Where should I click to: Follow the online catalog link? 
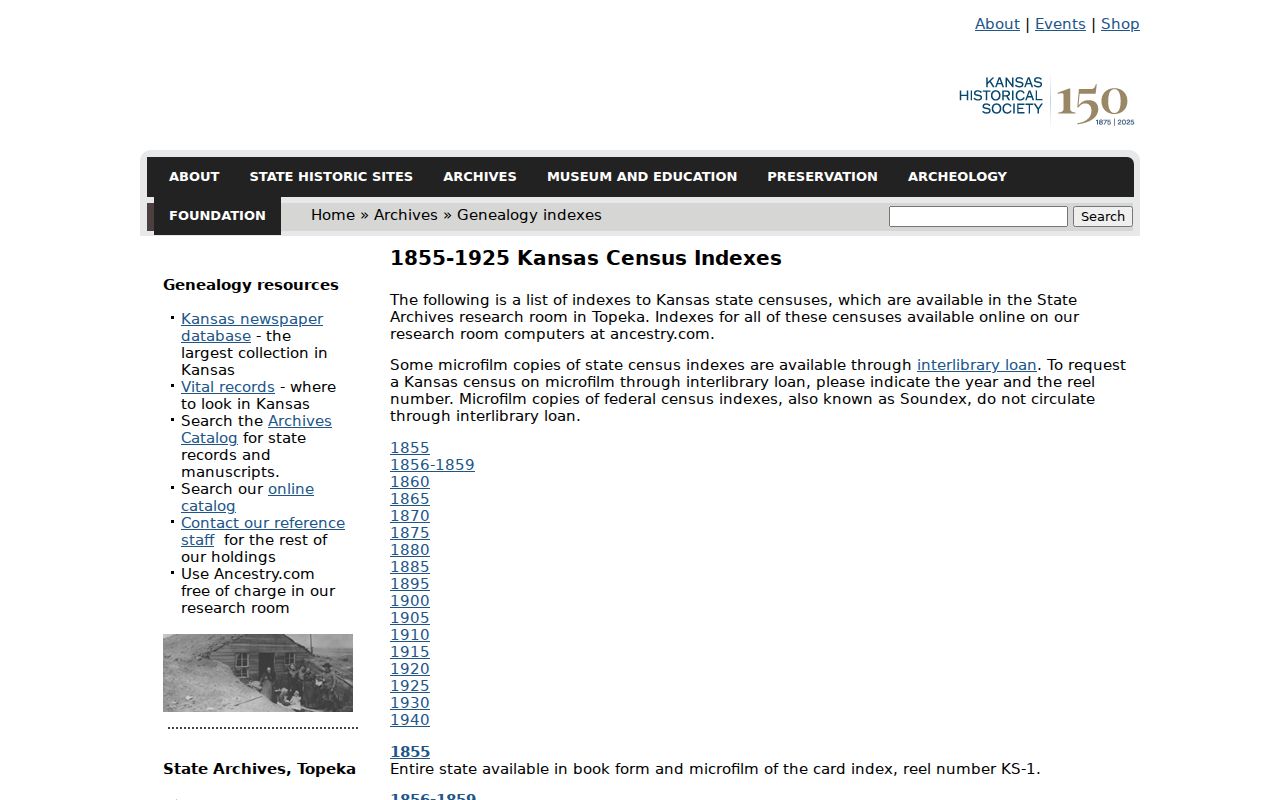click(x=248, y=497)
